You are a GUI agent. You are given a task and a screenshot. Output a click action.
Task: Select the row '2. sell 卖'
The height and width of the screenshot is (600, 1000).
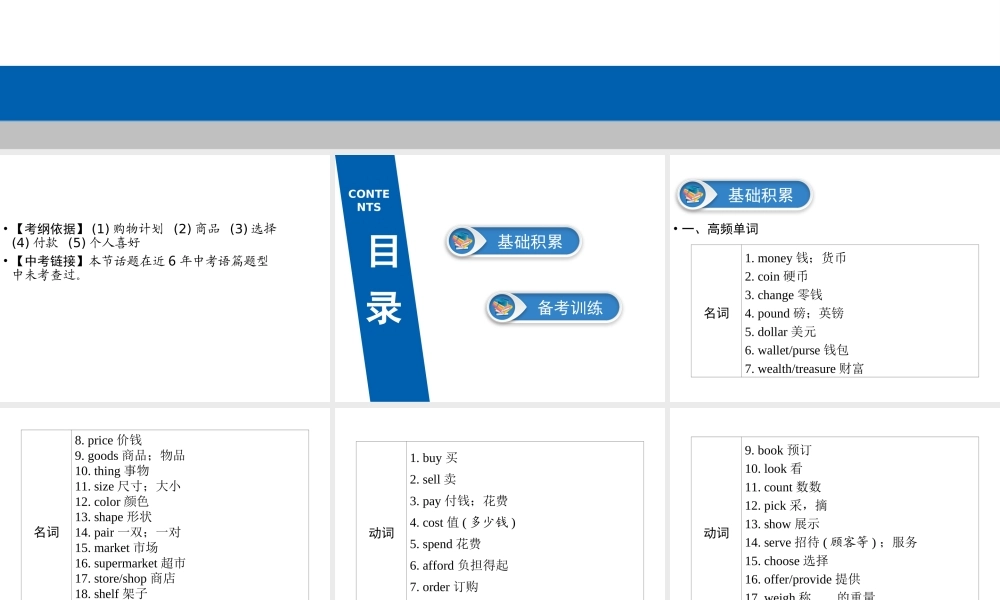(x=433, y=479)
